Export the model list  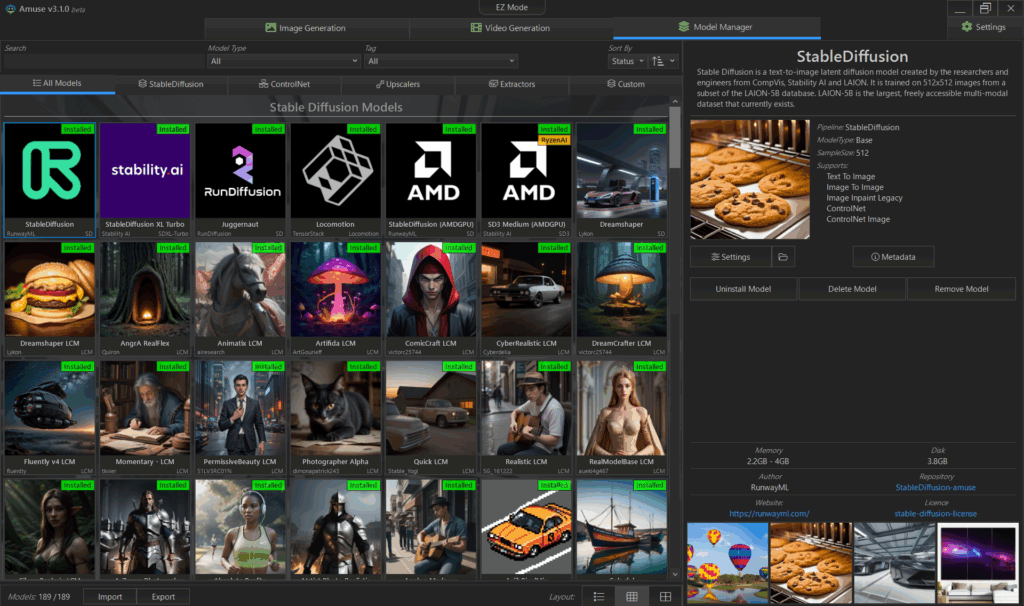click(x=163, y=596)
